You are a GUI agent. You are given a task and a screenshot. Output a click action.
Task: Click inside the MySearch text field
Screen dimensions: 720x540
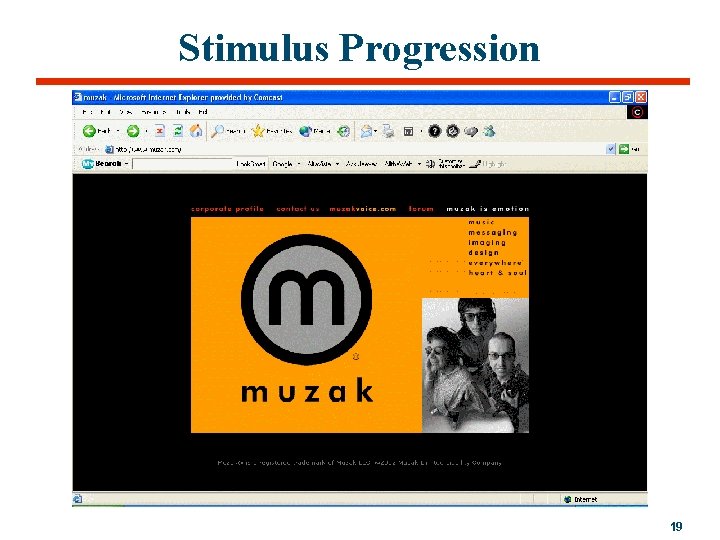pos(183,163)
